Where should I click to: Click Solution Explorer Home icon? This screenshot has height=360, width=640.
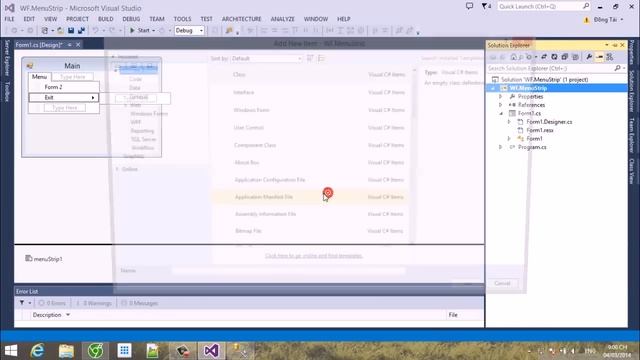[x=513, y=57]
